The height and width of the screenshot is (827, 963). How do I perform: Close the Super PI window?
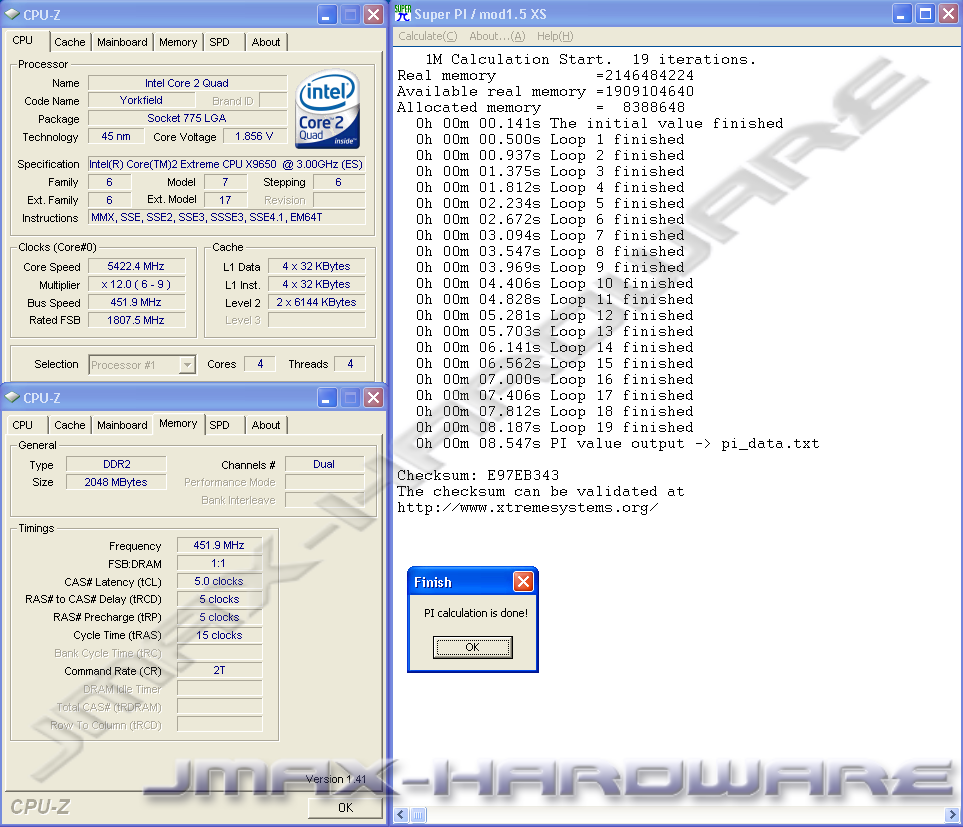[x=948, y=14]
